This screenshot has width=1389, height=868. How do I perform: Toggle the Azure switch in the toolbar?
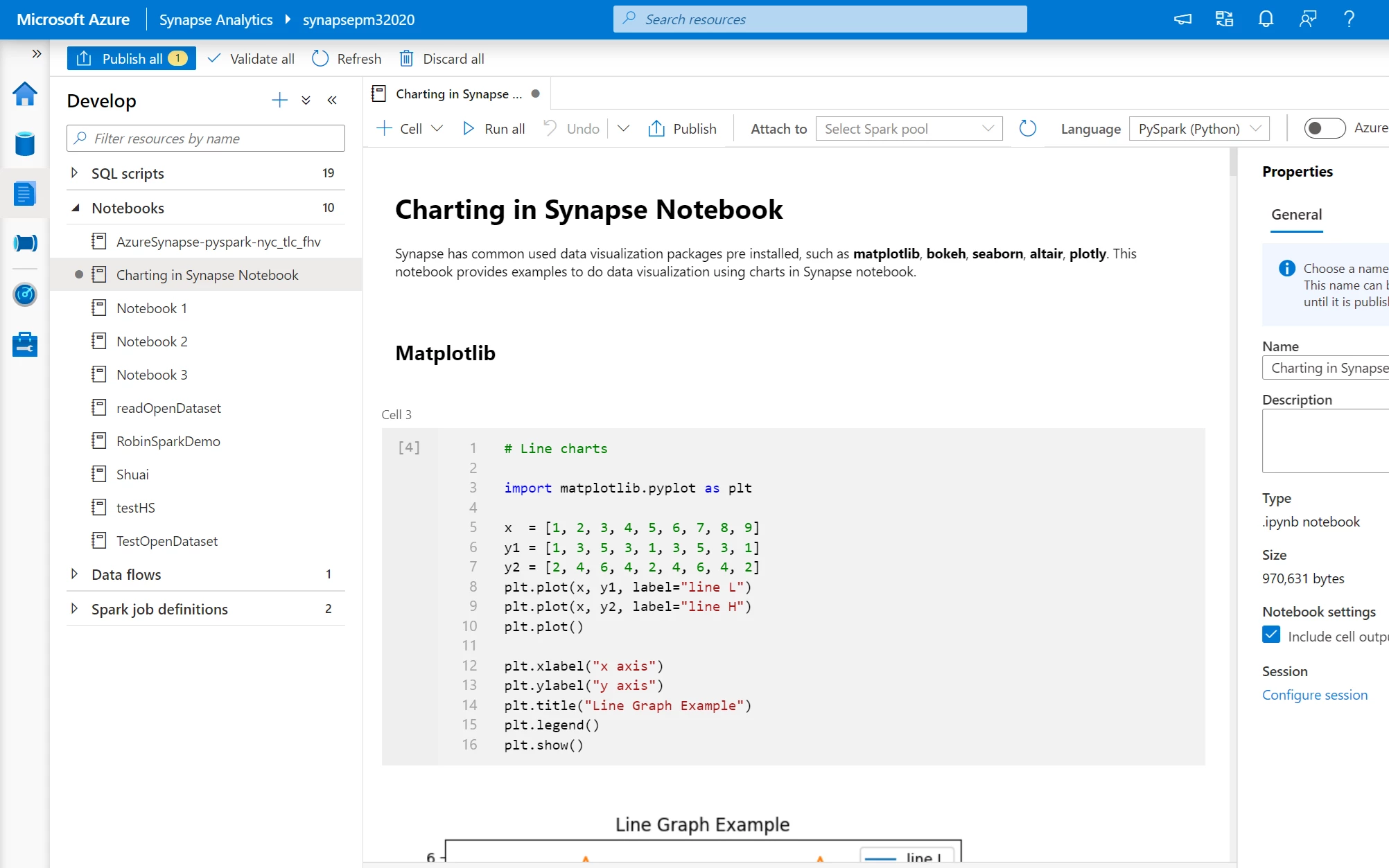pos(1324,128)
